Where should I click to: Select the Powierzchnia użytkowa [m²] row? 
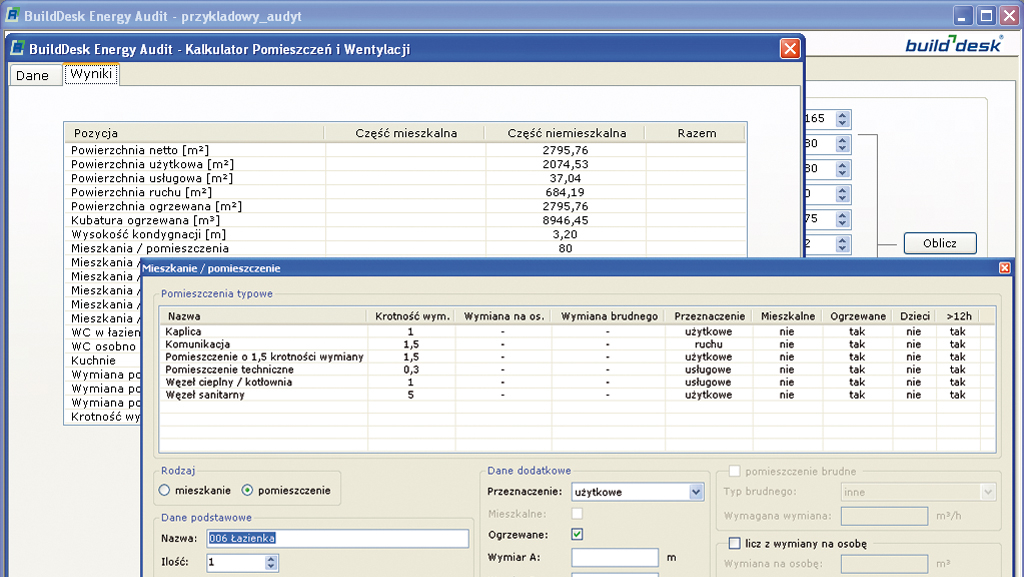click(405, 164)
